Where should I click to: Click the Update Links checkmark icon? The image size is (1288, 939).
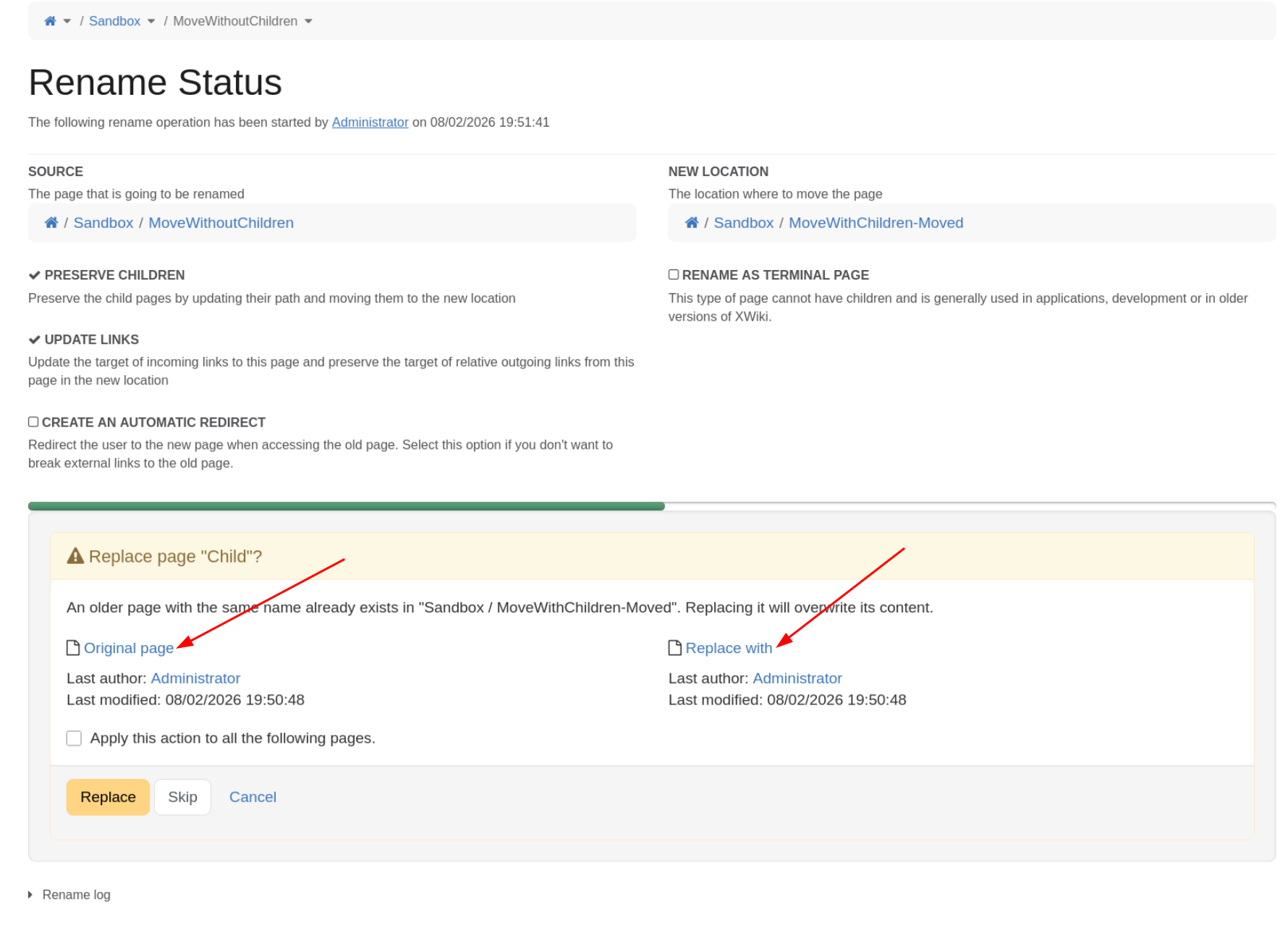pyautogui.click(x=34, y=340)
